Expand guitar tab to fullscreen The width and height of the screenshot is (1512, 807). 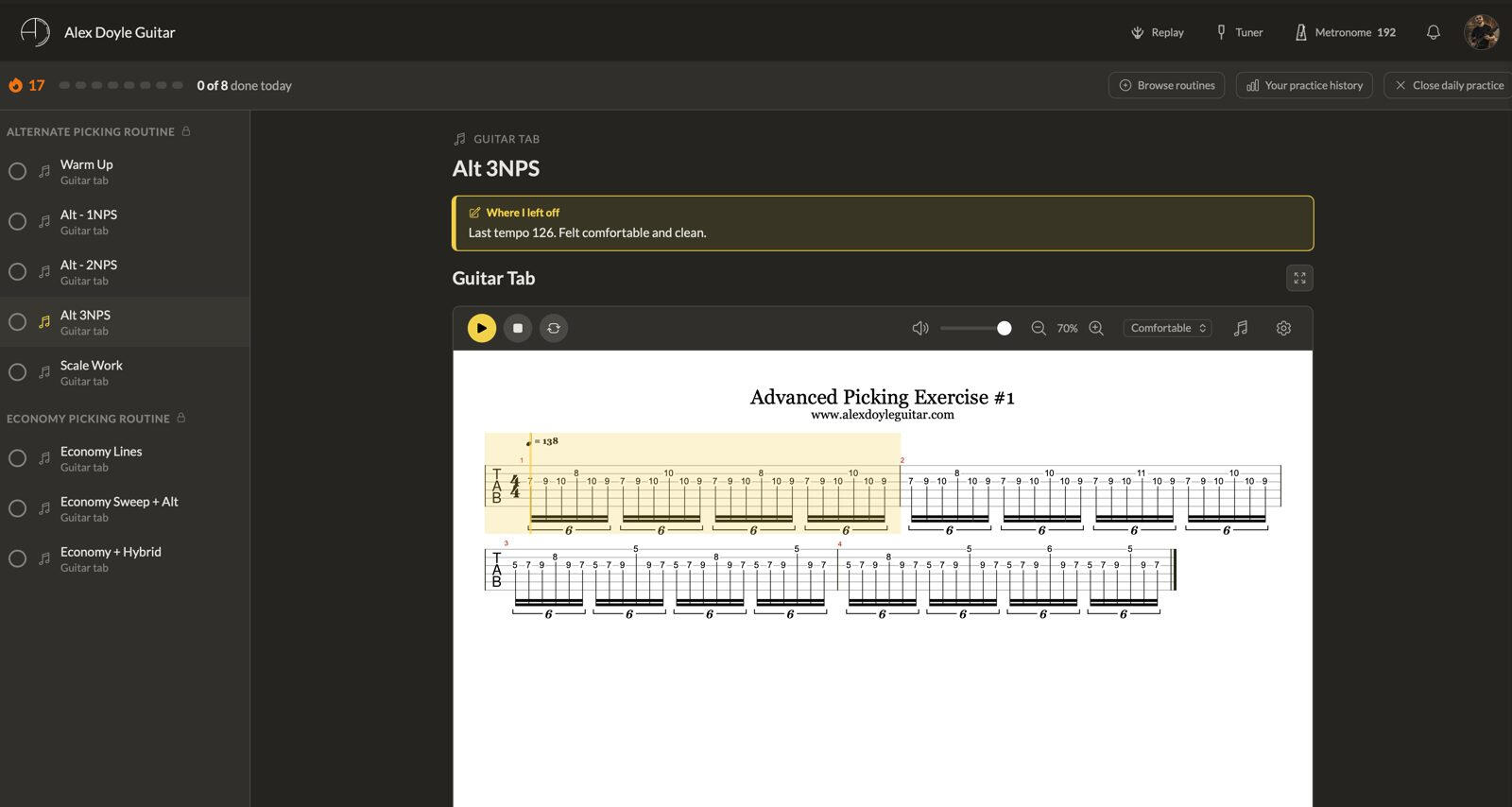click(x=1299, y=278)
